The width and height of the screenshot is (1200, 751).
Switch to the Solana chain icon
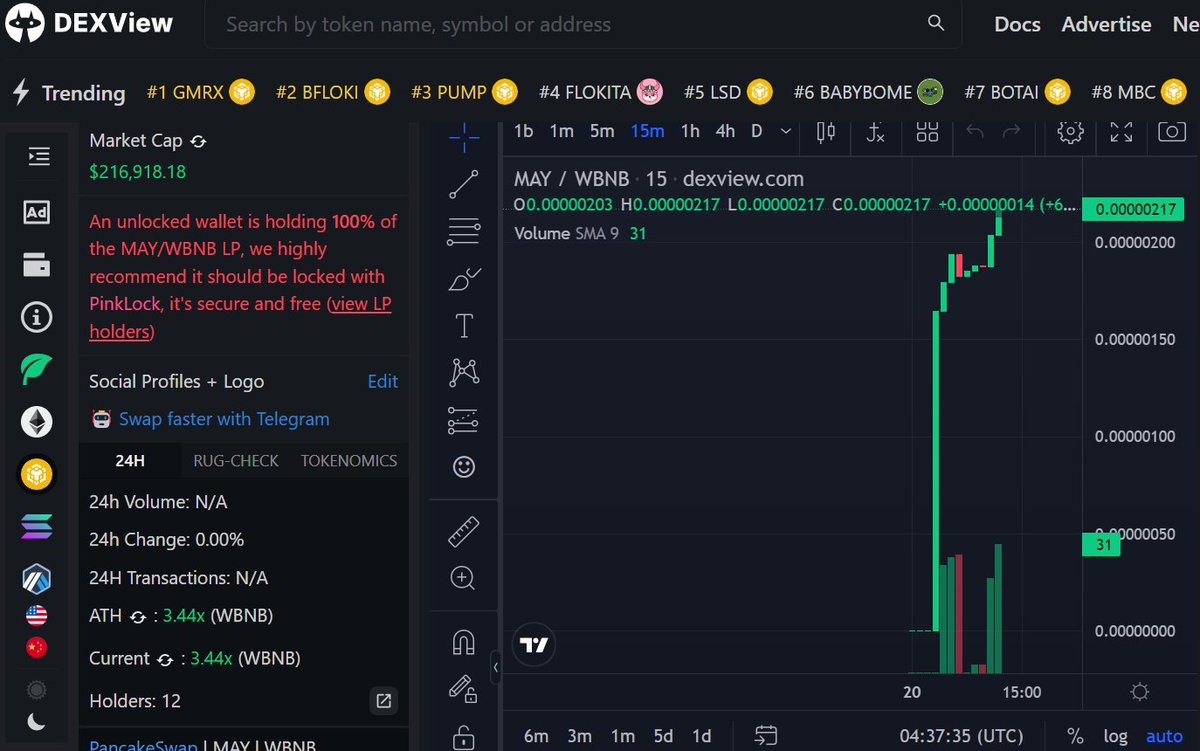tap(37, 527)
